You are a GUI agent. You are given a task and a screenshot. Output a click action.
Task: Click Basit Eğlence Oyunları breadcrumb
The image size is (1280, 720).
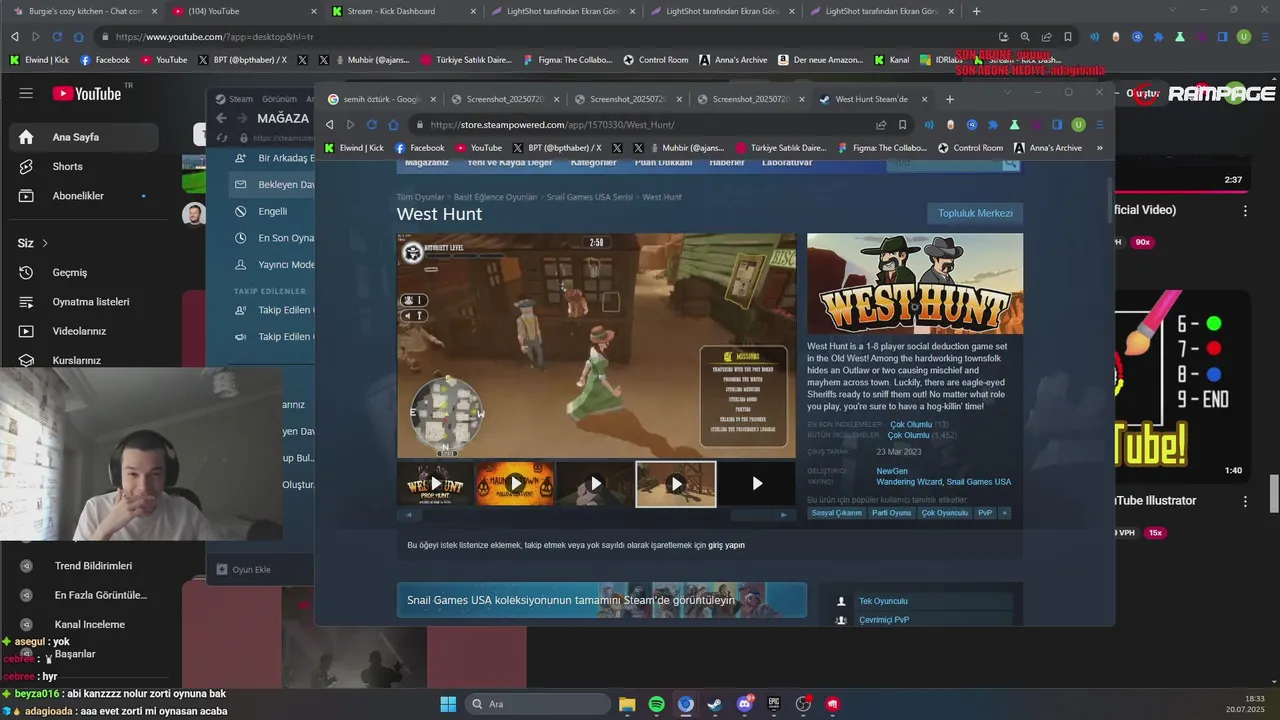(x=495, y=197)
